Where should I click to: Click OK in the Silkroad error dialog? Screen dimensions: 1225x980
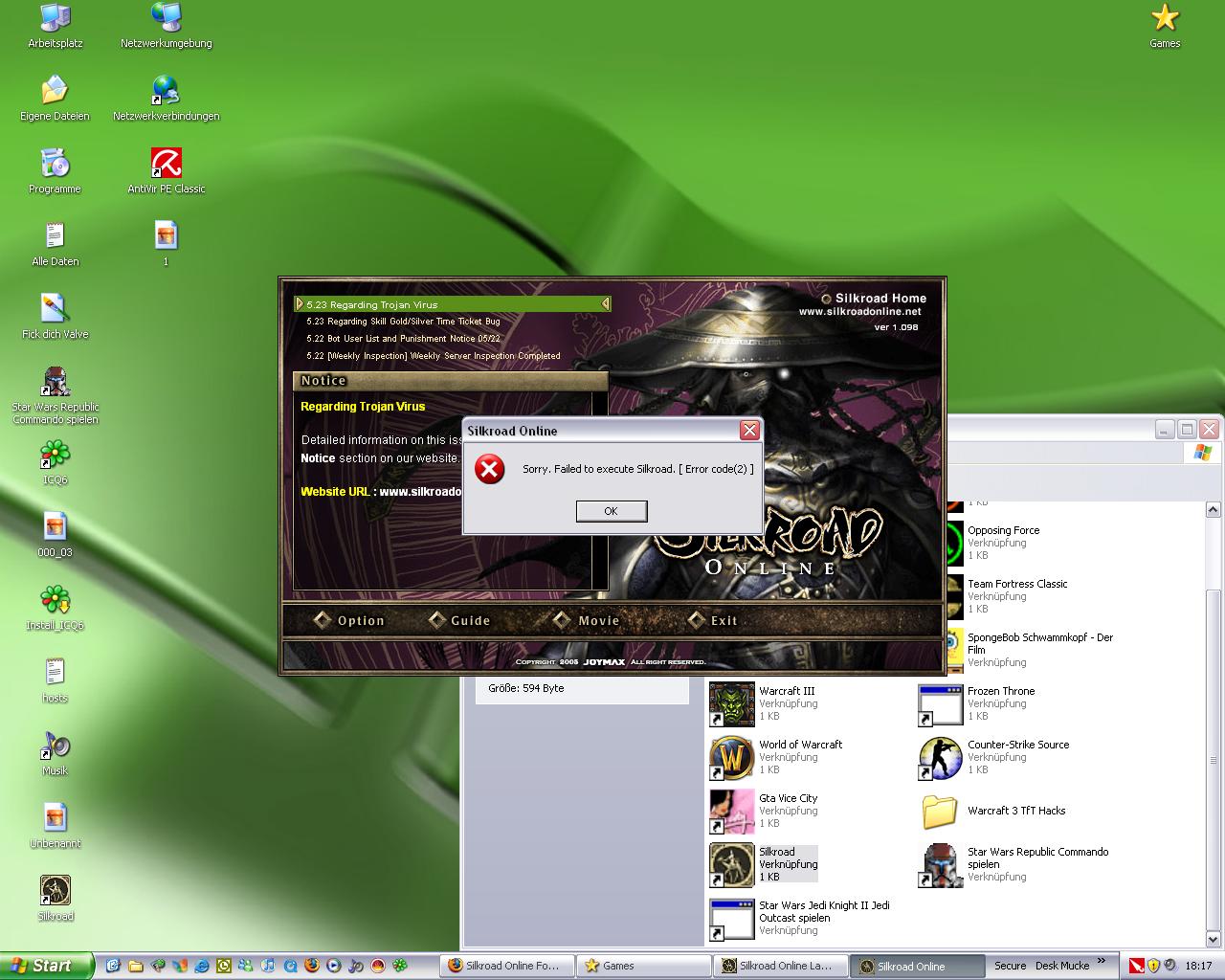pyautogui.click(x=612, y=511)
